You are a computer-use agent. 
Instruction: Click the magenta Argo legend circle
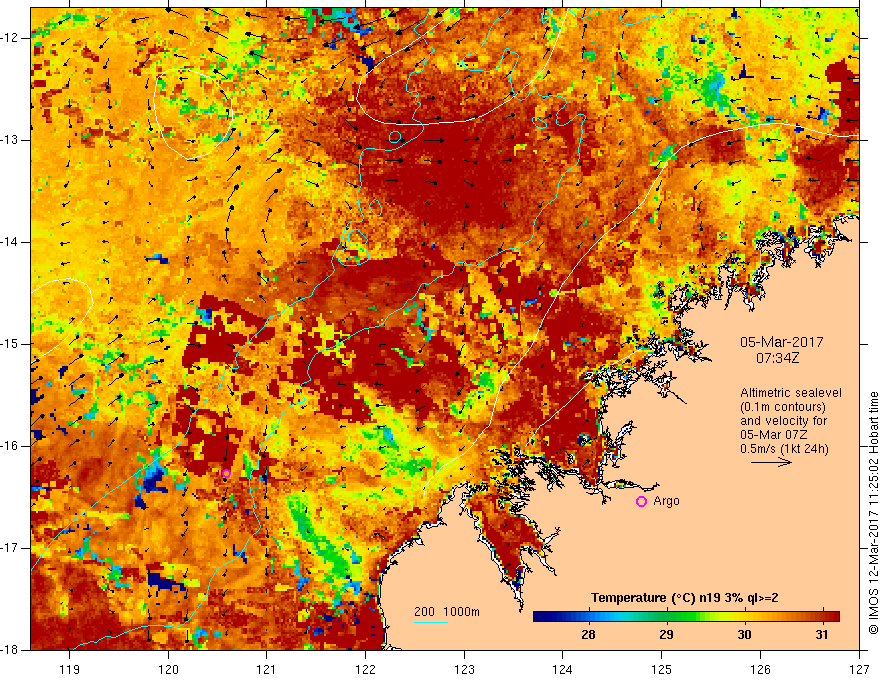pos(641,502)
